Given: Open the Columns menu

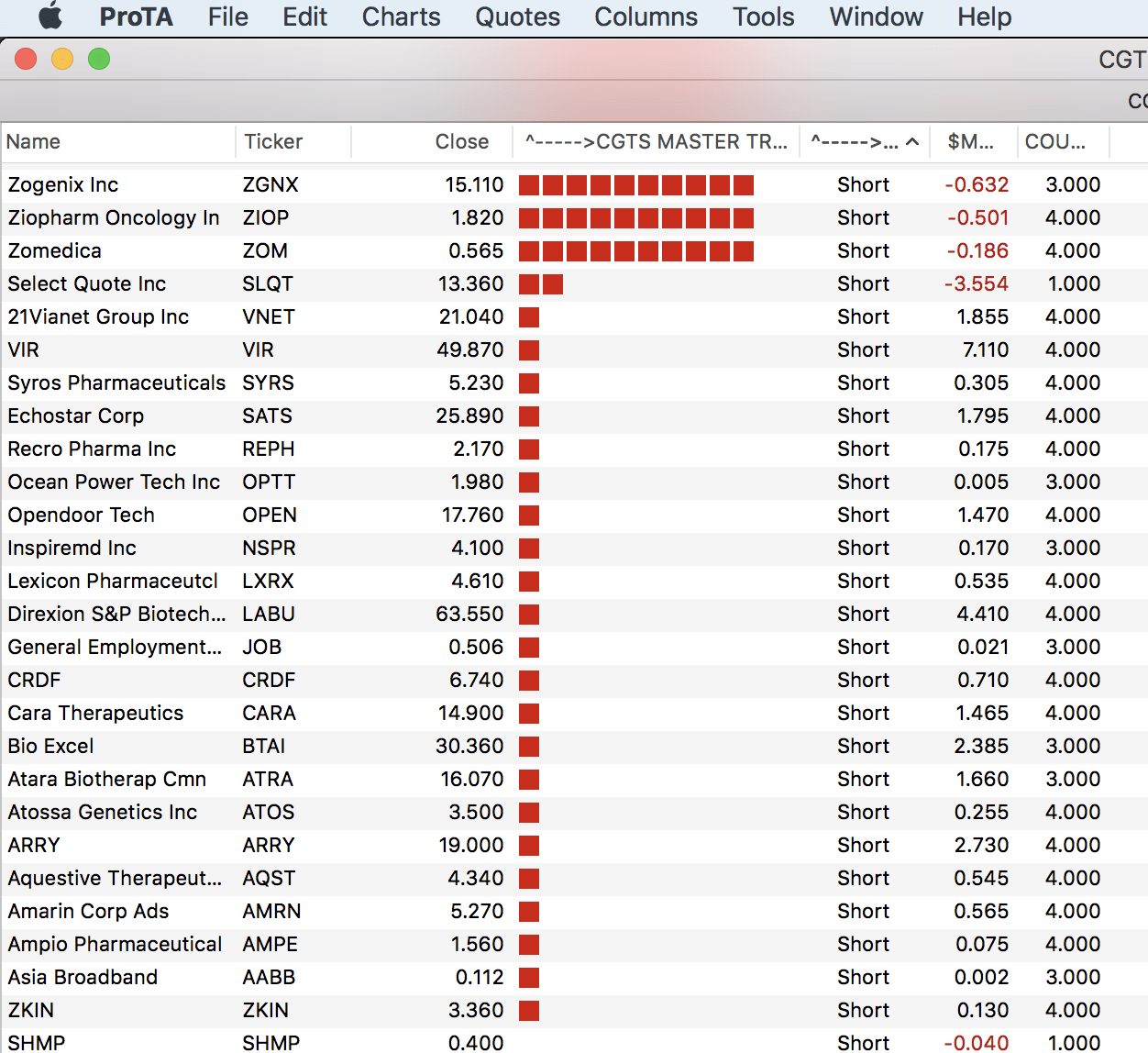Looking at the screenshot, I should coord(646,17).
